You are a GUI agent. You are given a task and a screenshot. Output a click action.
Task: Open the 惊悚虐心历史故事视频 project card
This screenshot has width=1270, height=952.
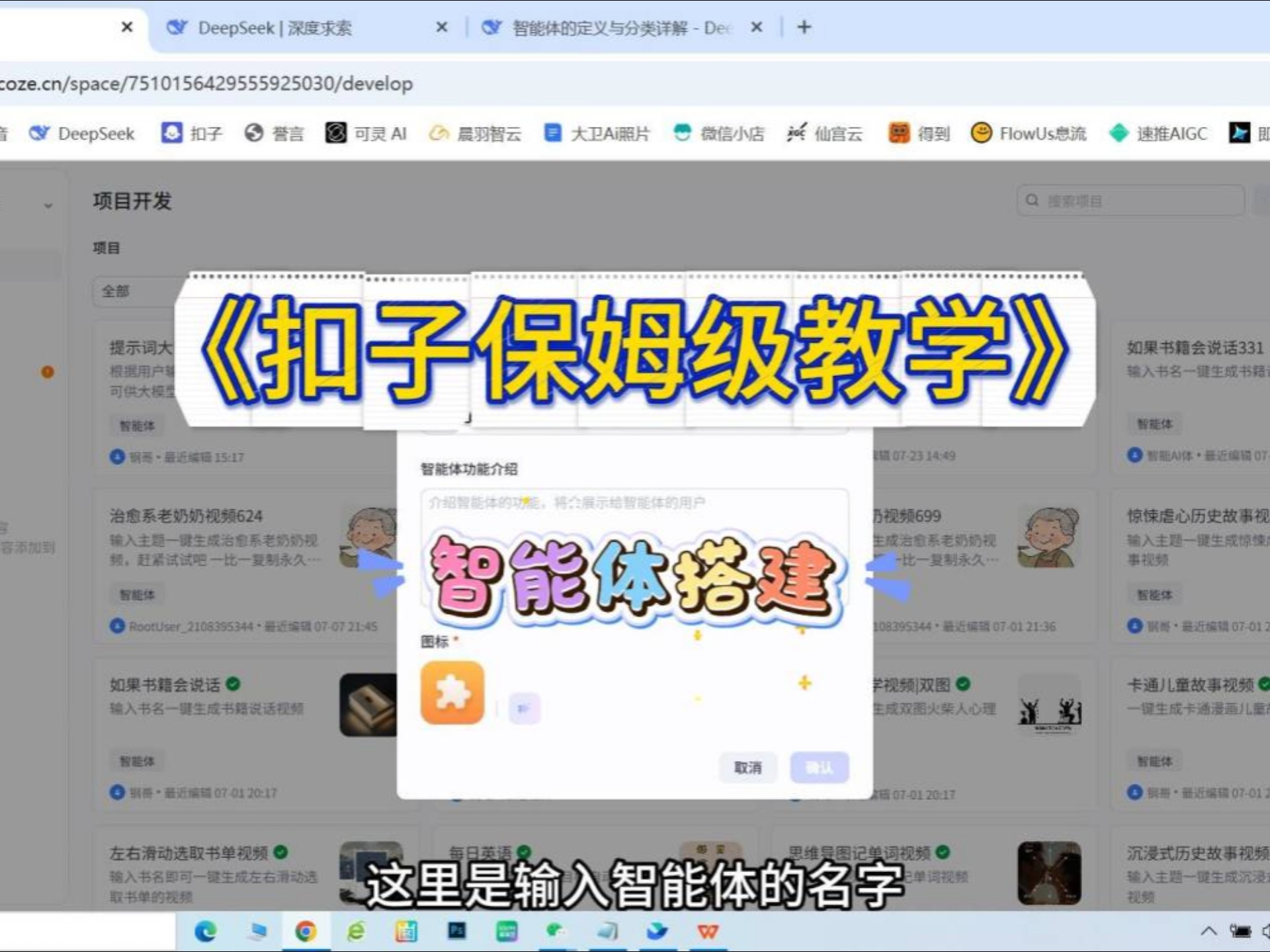(x=1191, y=567)
